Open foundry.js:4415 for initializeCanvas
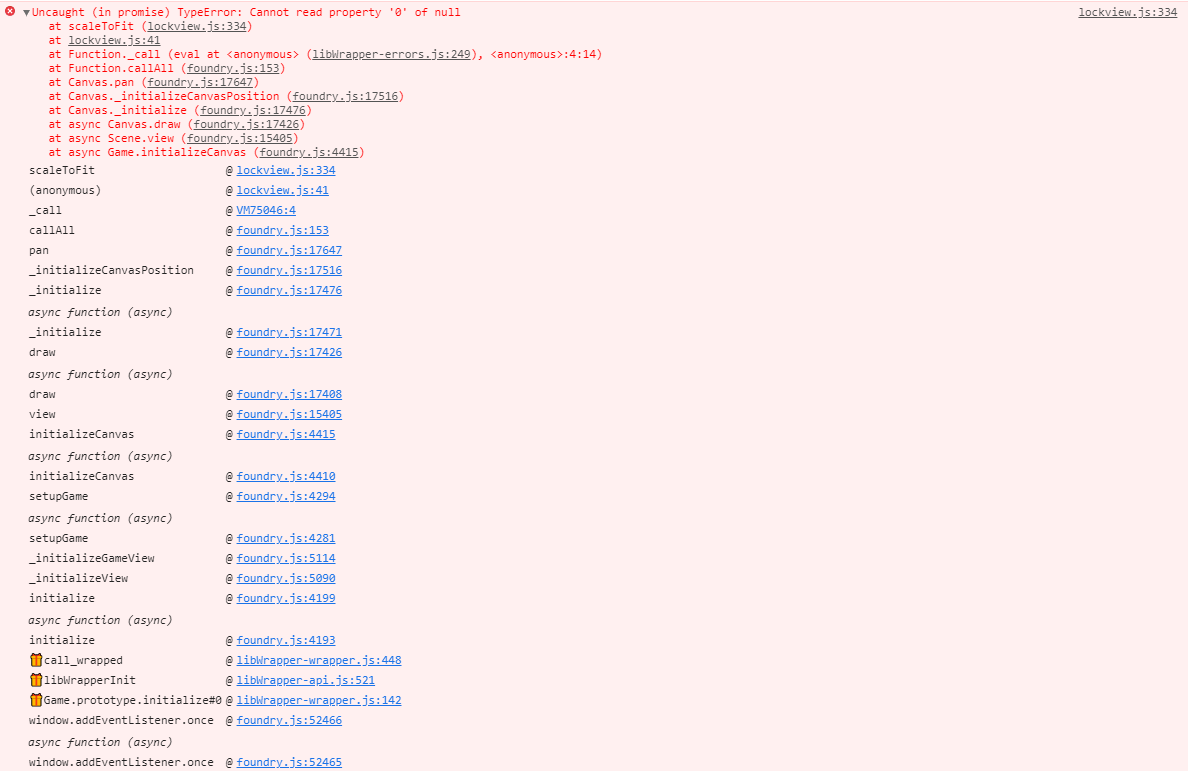This screenshot has width=1188, height=771. pos(287,434)
